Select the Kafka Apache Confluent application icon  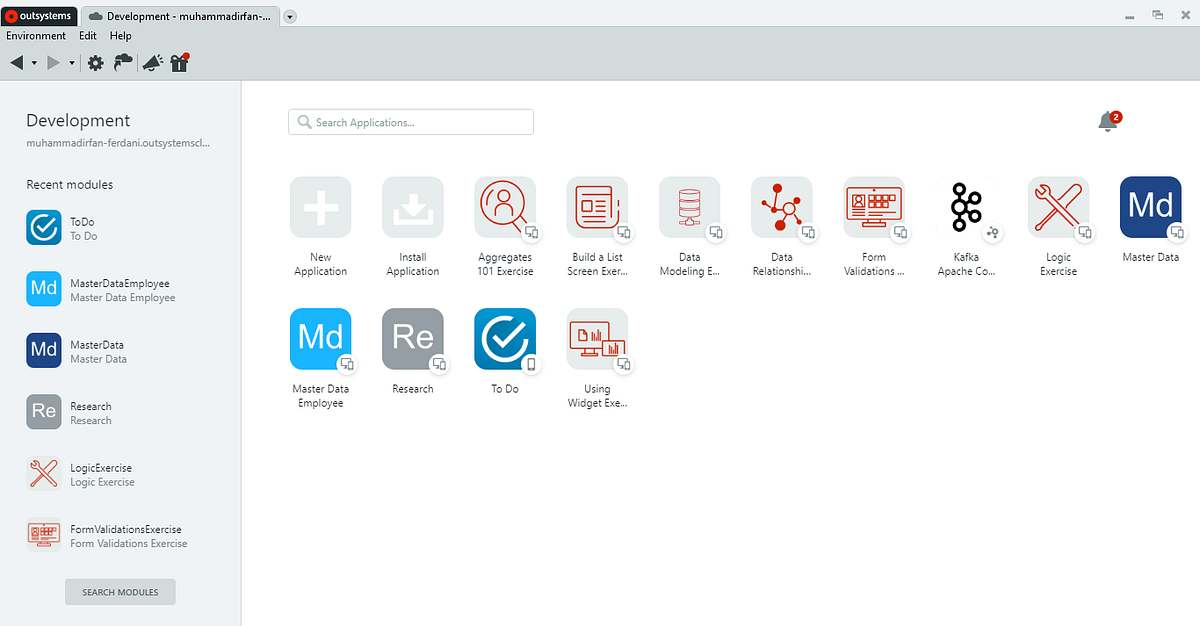[x=966, y=207]
